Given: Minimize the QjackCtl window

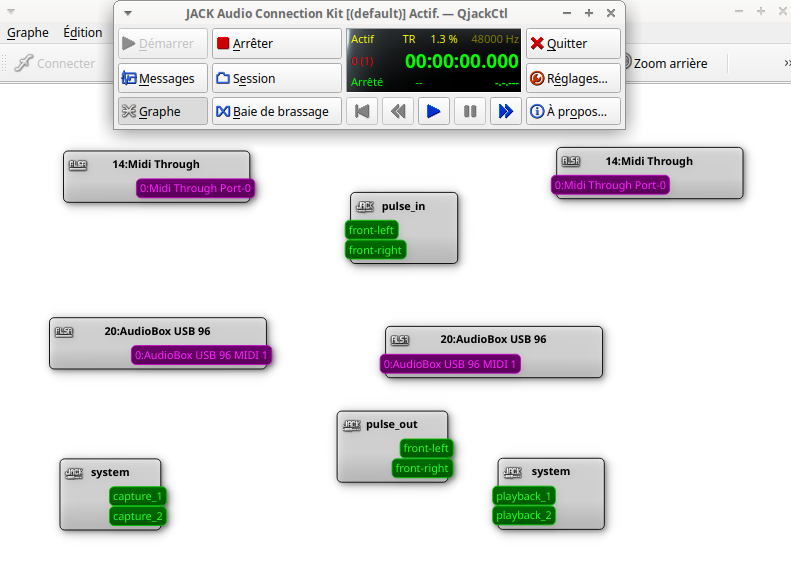Looking at the screenshot, I should pos(567,13).
